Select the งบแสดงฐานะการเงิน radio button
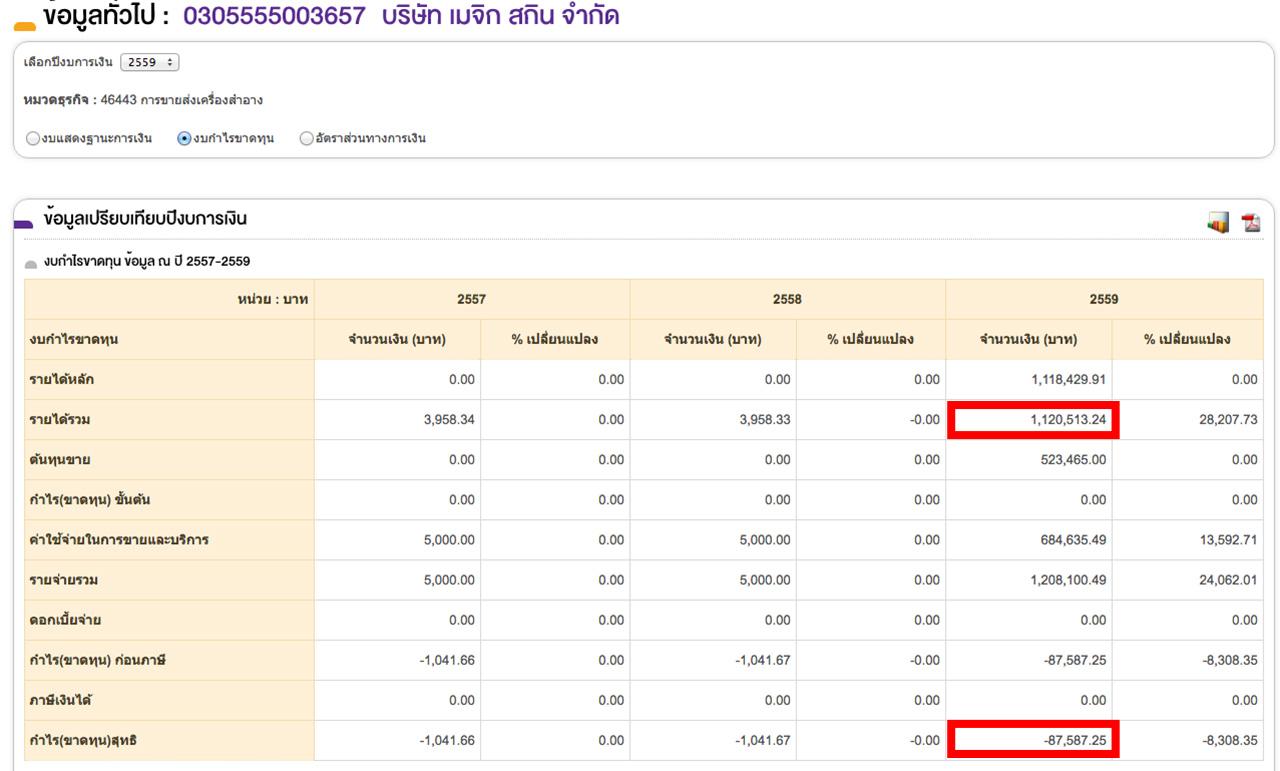The height and width of the screenshot is (771, 1280). tap(33, 139)
